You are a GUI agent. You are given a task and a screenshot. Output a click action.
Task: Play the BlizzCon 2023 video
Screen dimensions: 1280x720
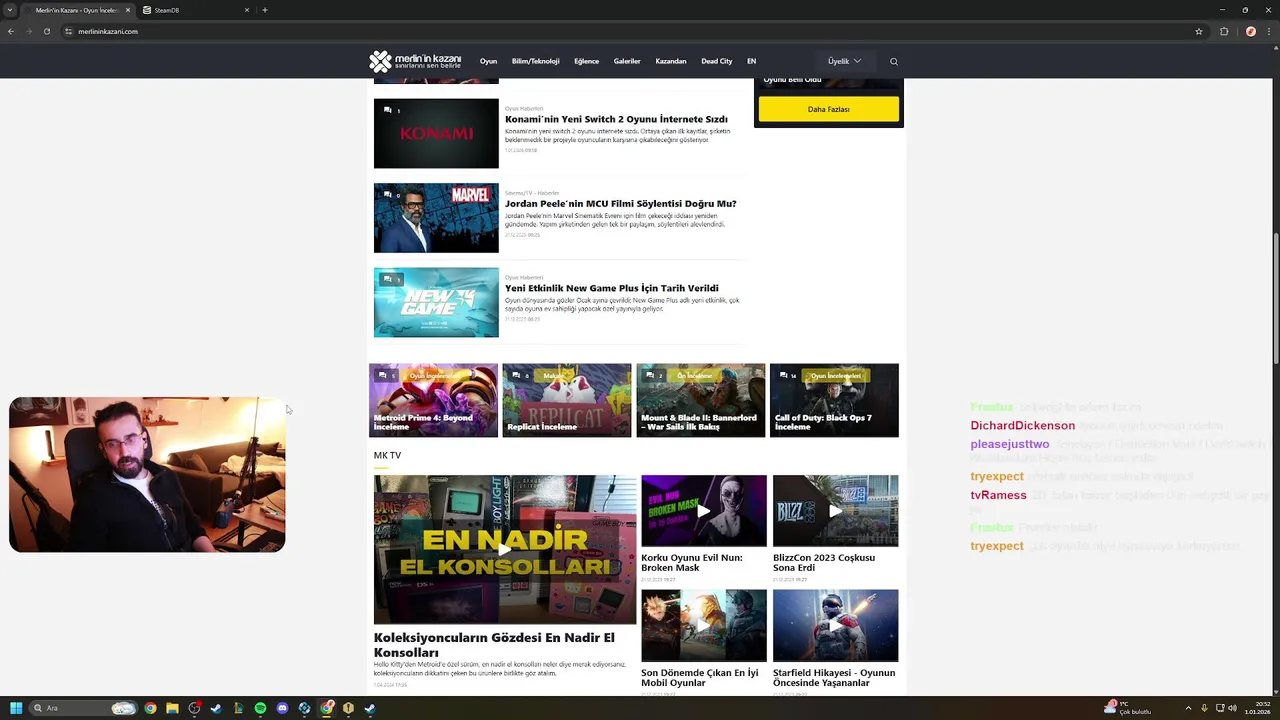(835, 511)
